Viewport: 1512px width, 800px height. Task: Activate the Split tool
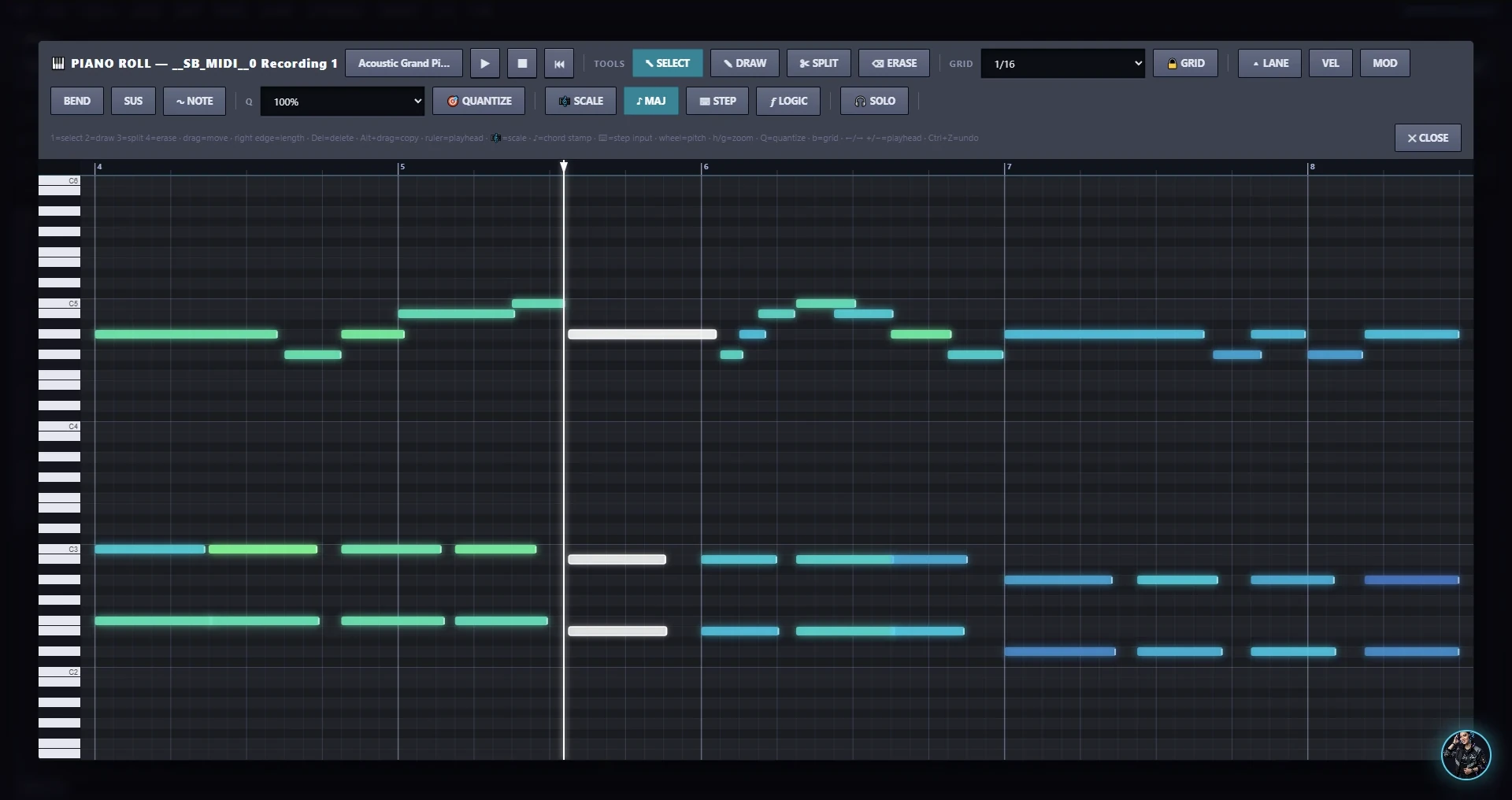coord(818,63)
